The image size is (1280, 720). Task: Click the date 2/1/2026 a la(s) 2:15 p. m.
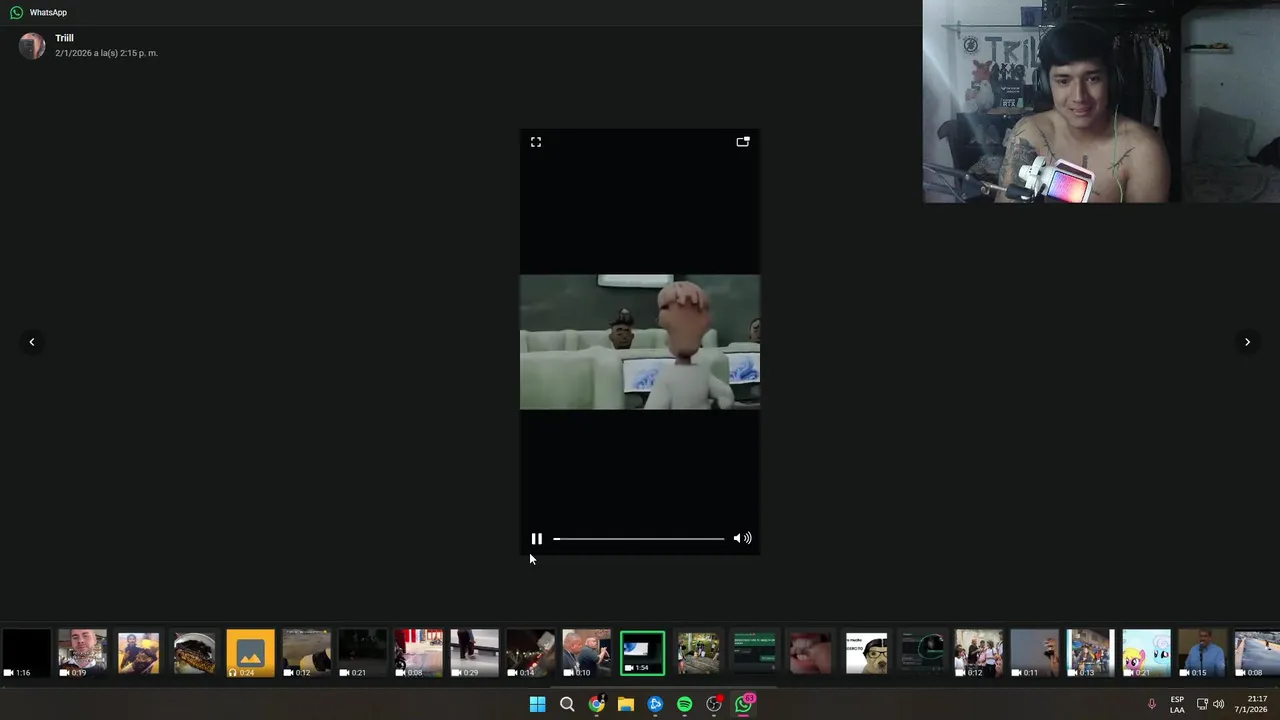tap(106, 53)
